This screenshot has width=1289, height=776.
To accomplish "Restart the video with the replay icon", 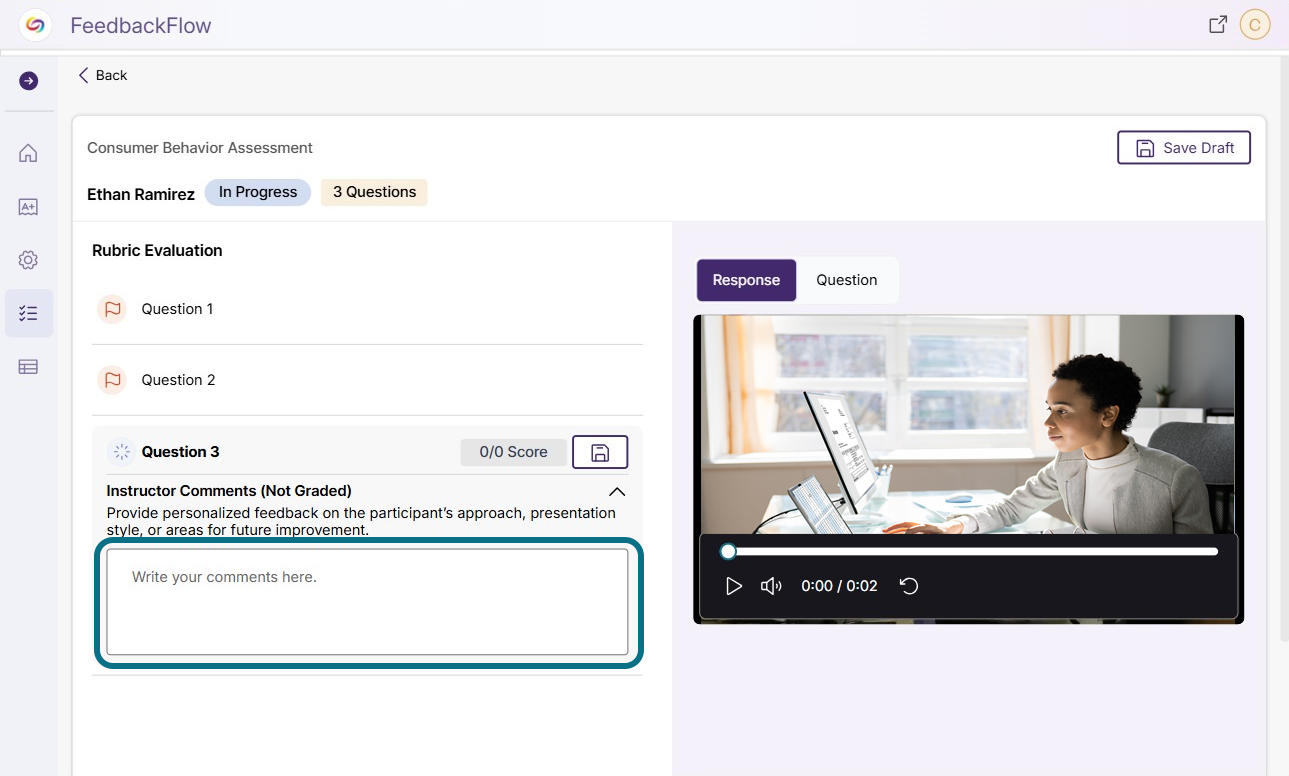I will 909,586.
